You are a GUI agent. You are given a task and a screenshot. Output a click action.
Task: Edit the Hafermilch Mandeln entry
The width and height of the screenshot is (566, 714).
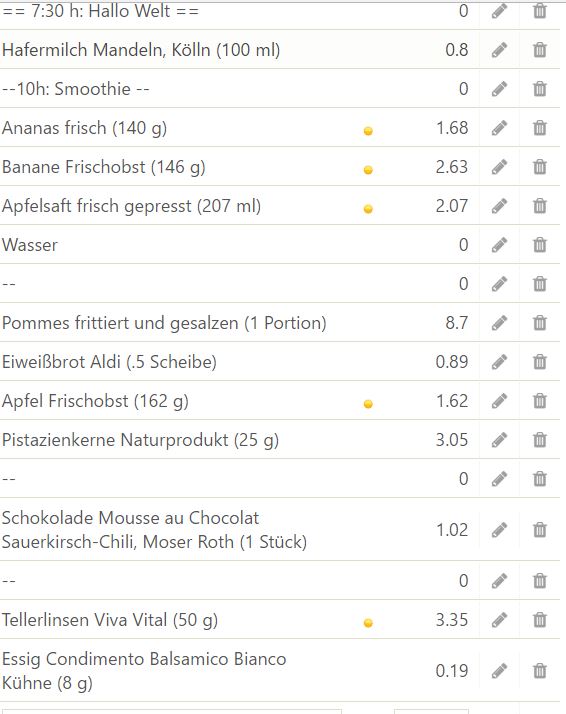coord(500,50)
